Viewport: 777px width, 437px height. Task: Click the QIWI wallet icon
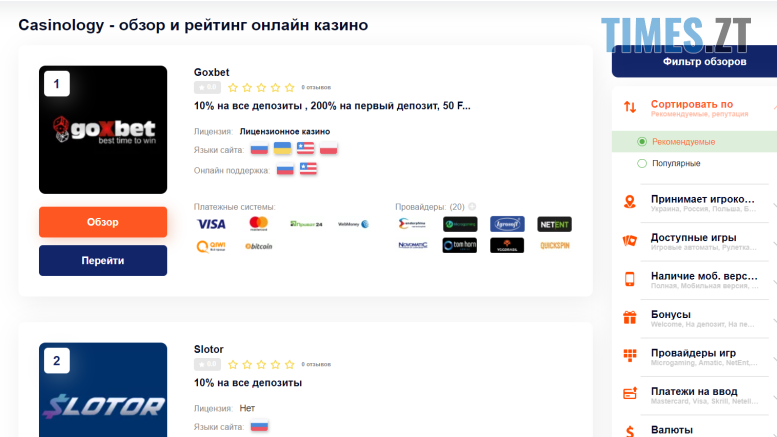[211, 245]
